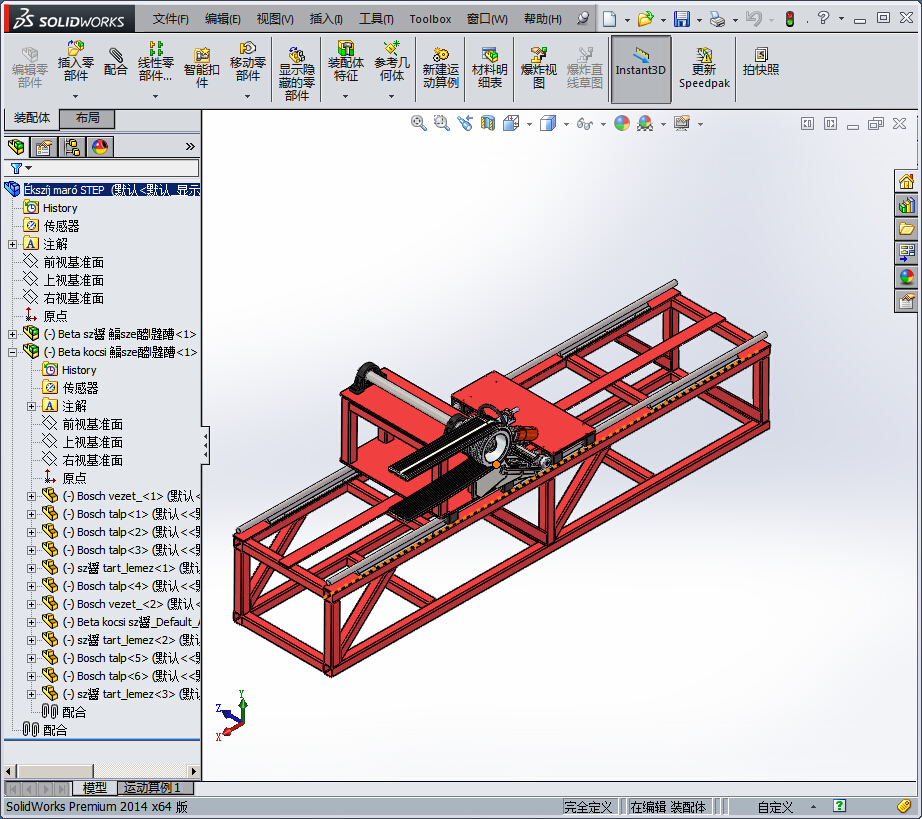Expand Bosch vezet_<1> component
Screen dimensions: 922x819
coord(31,496)
